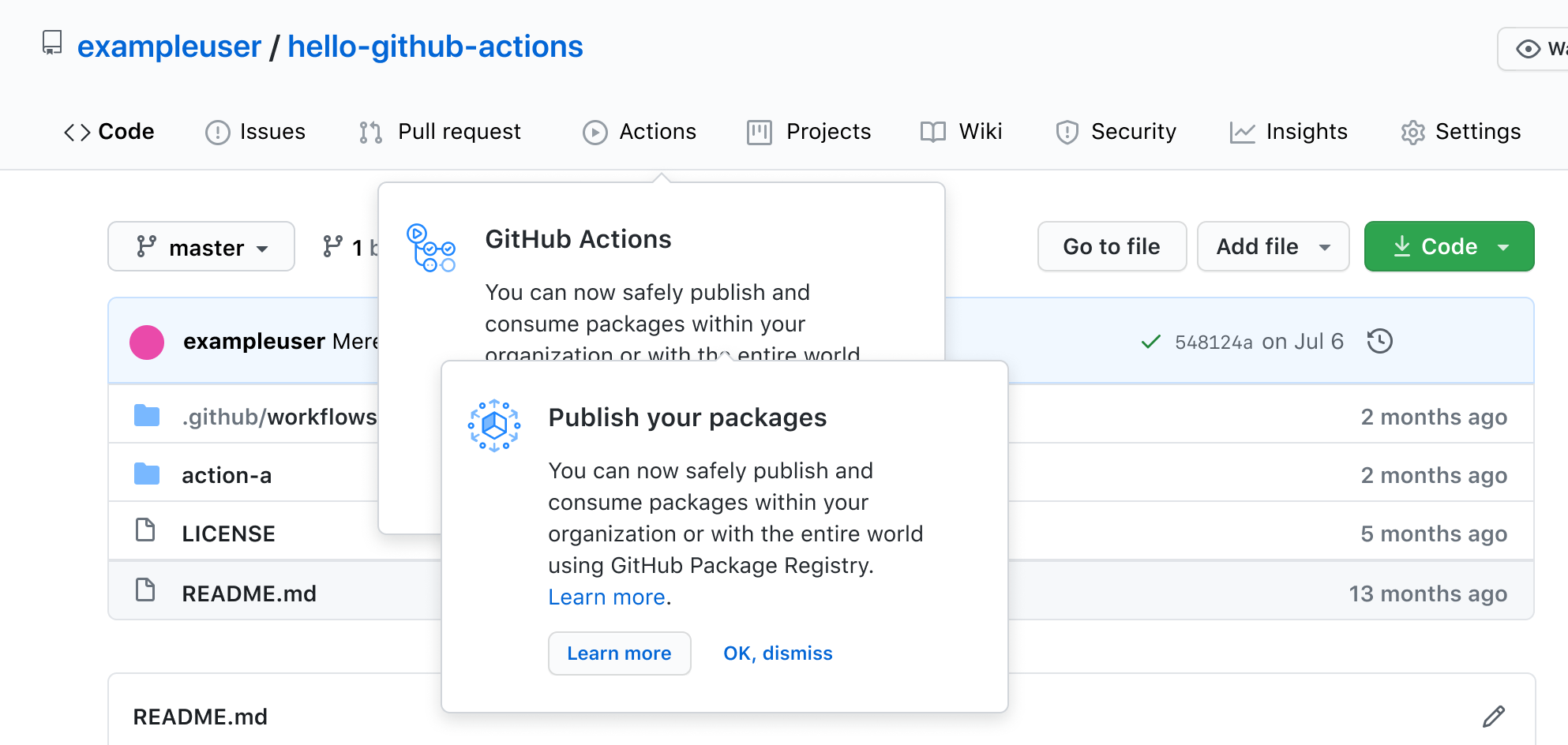
Task: Click the GitHub Actions workflow icon in popover
Action: click(x=431, y=248)
